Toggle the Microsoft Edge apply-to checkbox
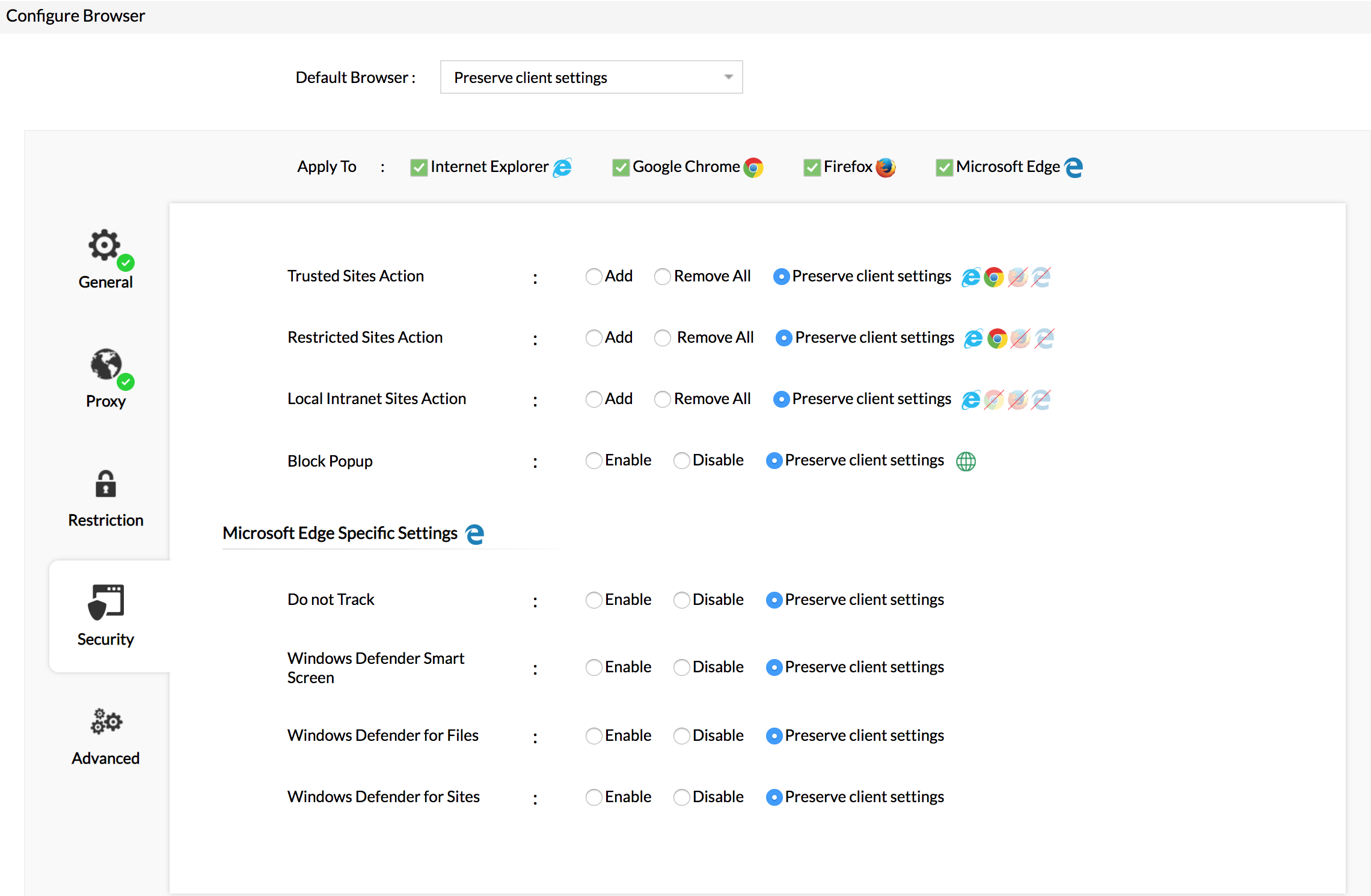This screenshot has height=896, width=1371. tap(944, 167)
